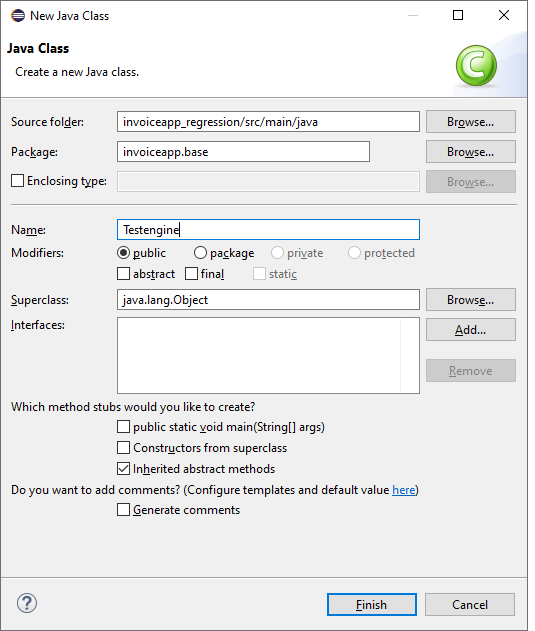
Task: Maximize the New Java Class dialog
Action: (458, 15)
